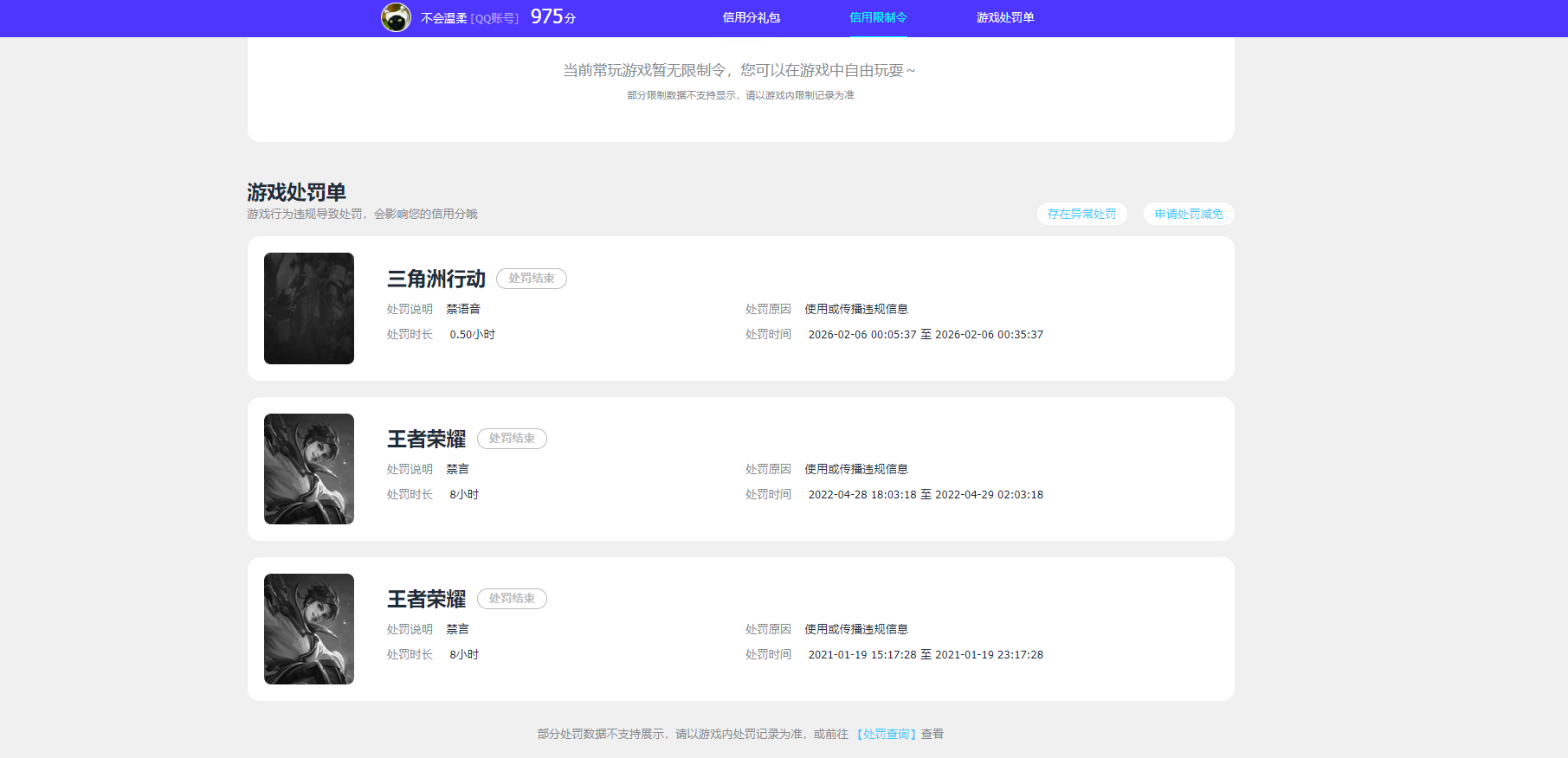Select the 三角洲行动 game thumbnail
The width and height of the screenshot is (1568, 758).
[x=309, y=308]
